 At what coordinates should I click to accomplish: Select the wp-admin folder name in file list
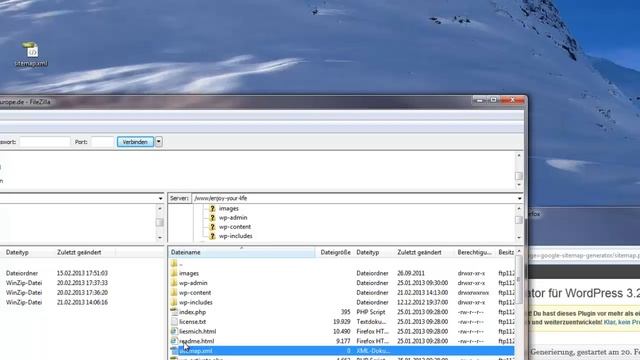point(193,282)
